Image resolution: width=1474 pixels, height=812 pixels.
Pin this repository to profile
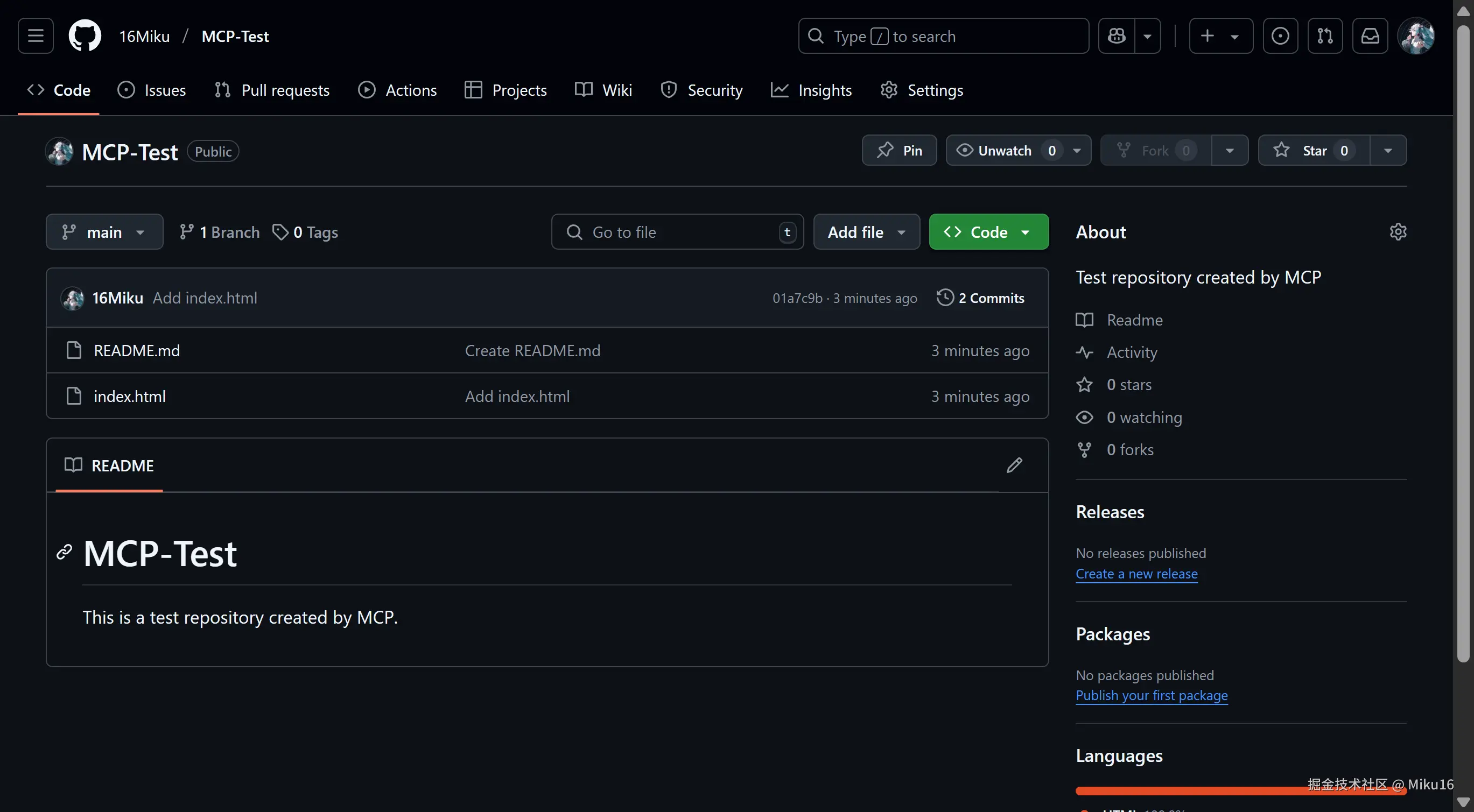[900, 150]
